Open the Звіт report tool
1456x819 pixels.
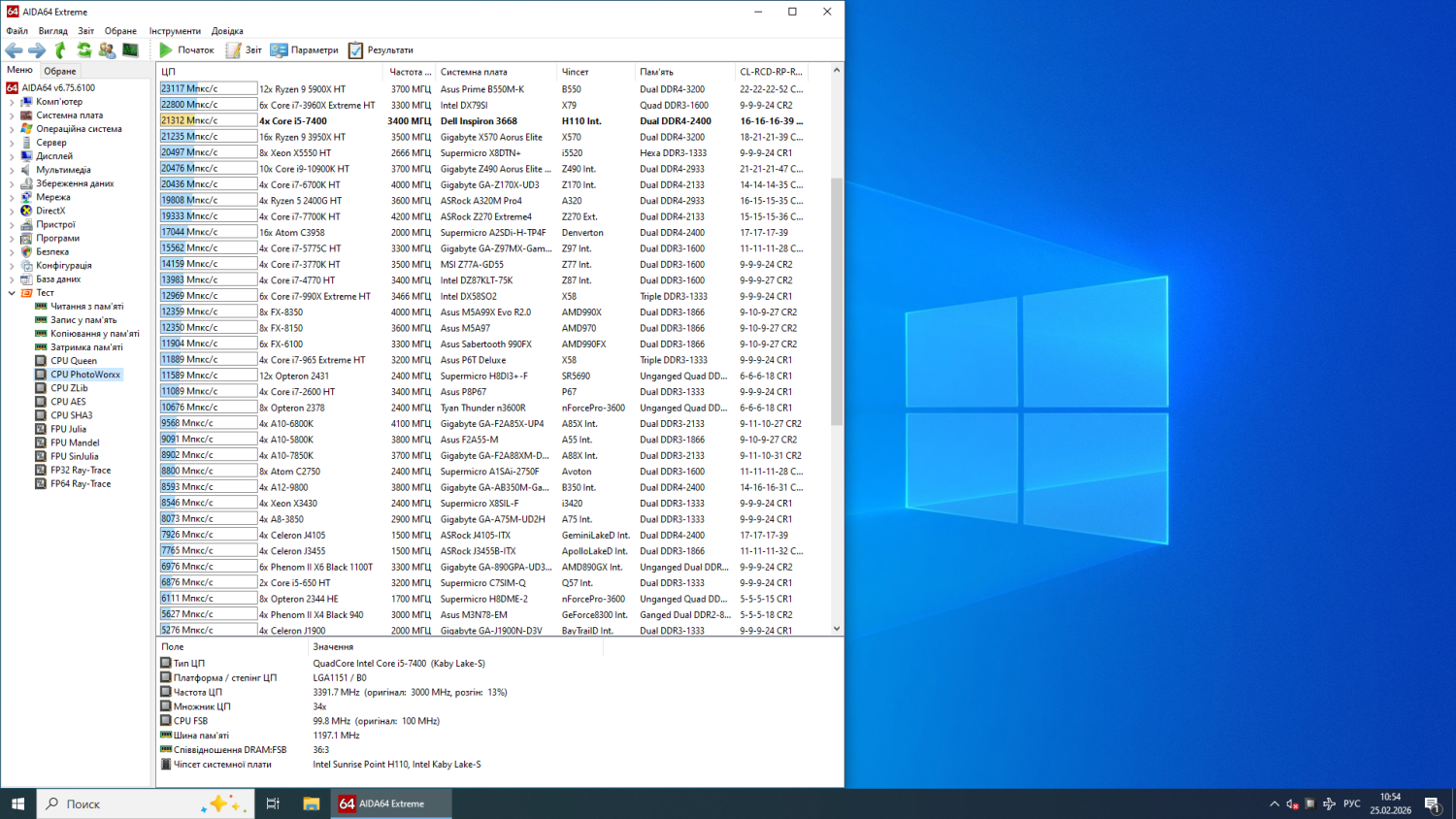(244, 49)
